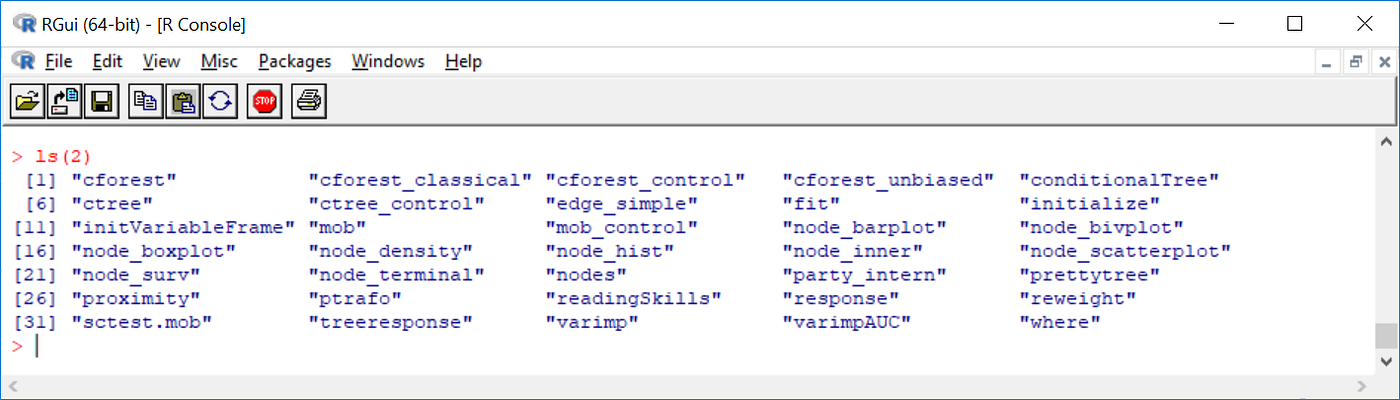Open the Windows menu

point(388,61)
